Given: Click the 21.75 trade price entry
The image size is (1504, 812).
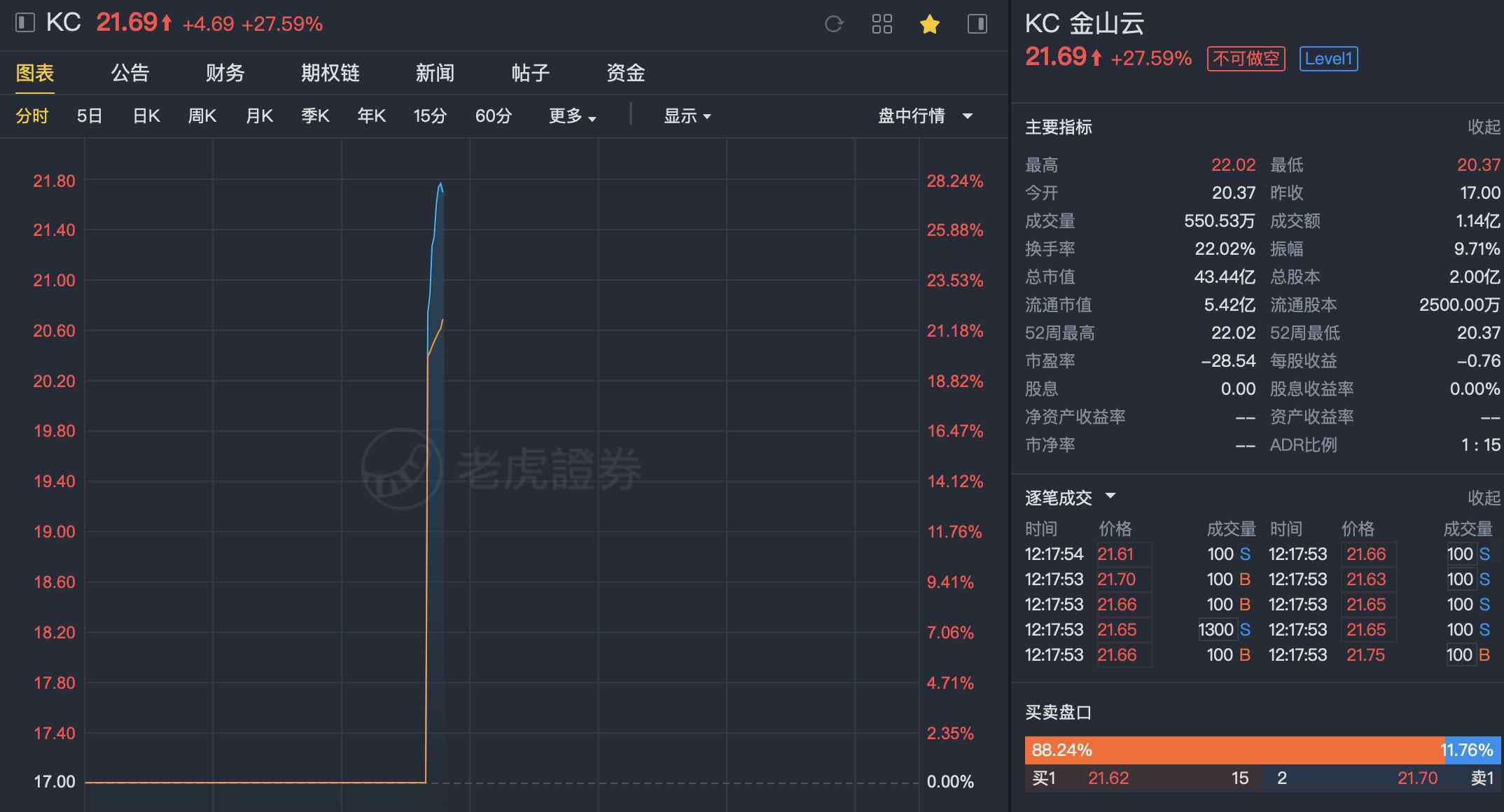Looking at the screenshot, I should point(1365,655).
